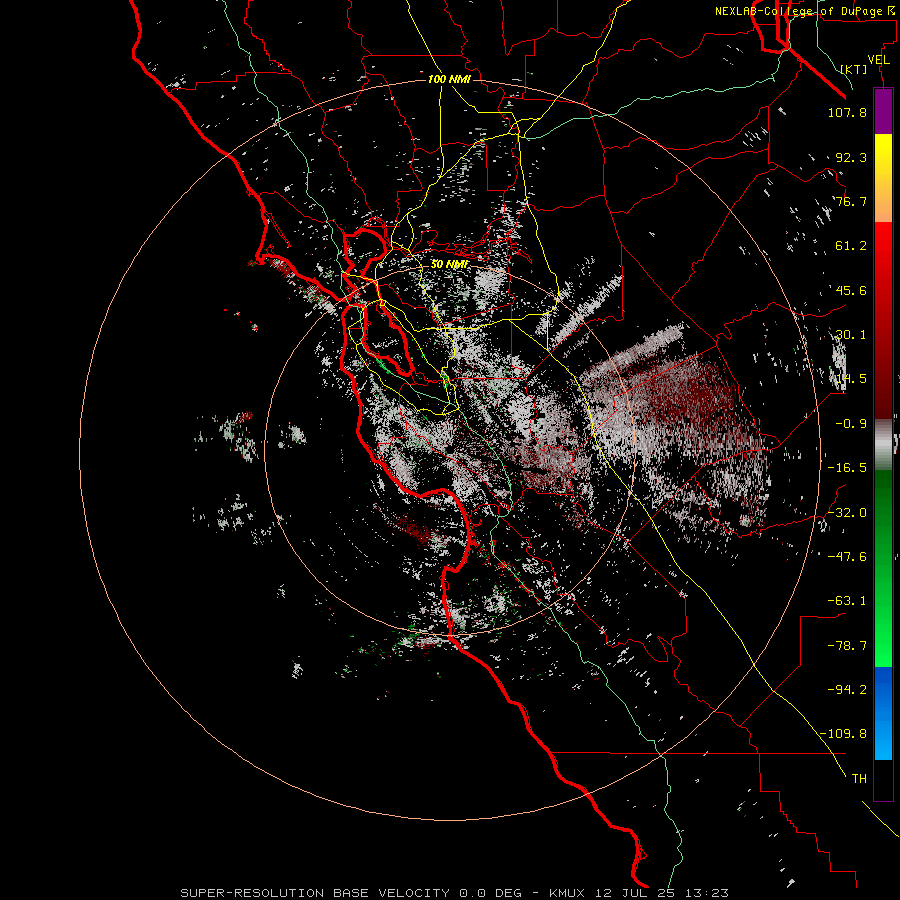Click the TH threshold label
The width and height of the screenshot is (900, 900).
(859, 778)
